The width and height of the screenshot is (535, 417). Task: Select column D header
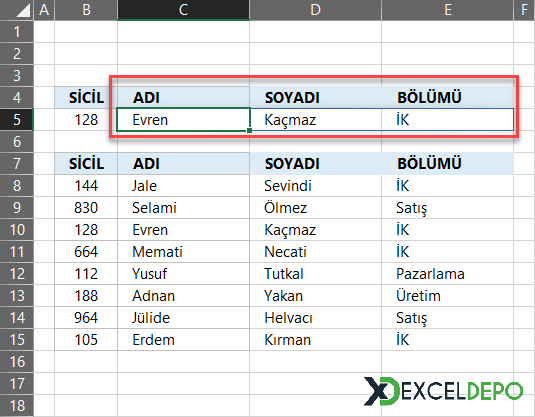tap(315, 10)
